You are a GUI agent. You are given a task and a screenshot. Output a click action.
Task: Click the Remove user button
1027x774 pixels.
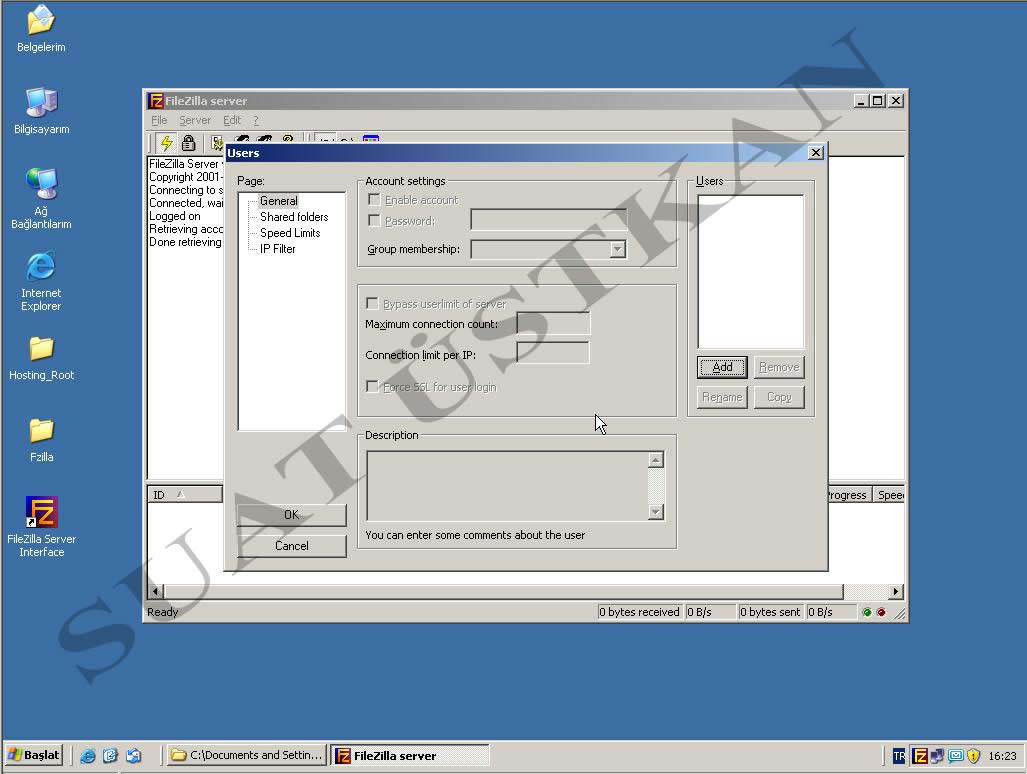779,367
